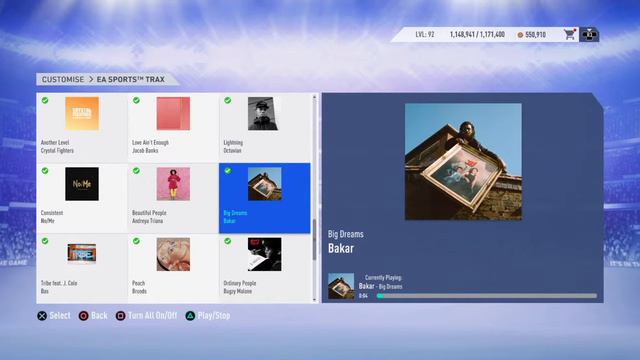
Task: Click the 550,910 coin balance
Action: (536, 35)
